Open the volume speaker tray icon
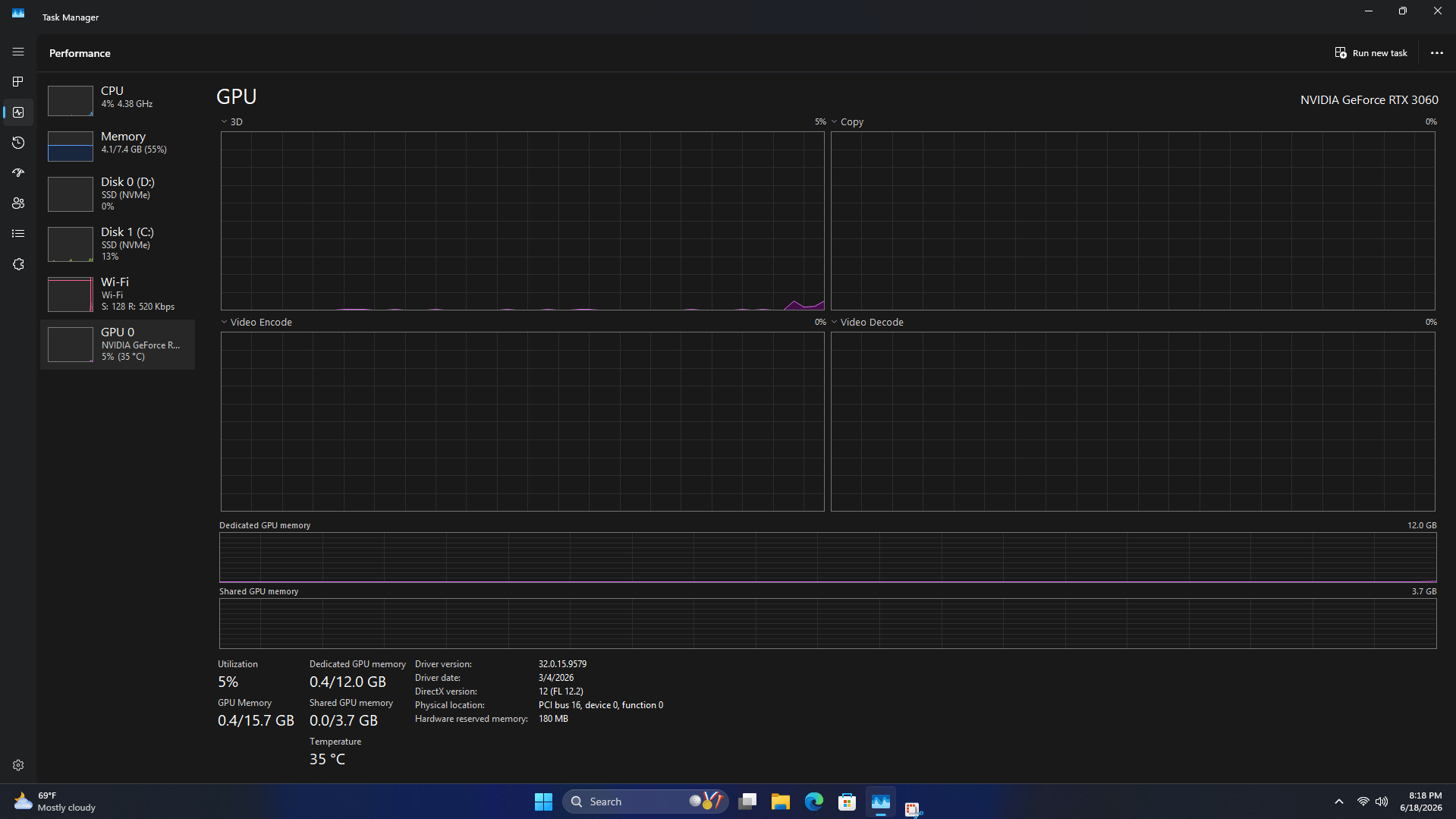Viewport: 1456px width, 819px height. [x=1382, y=802]
